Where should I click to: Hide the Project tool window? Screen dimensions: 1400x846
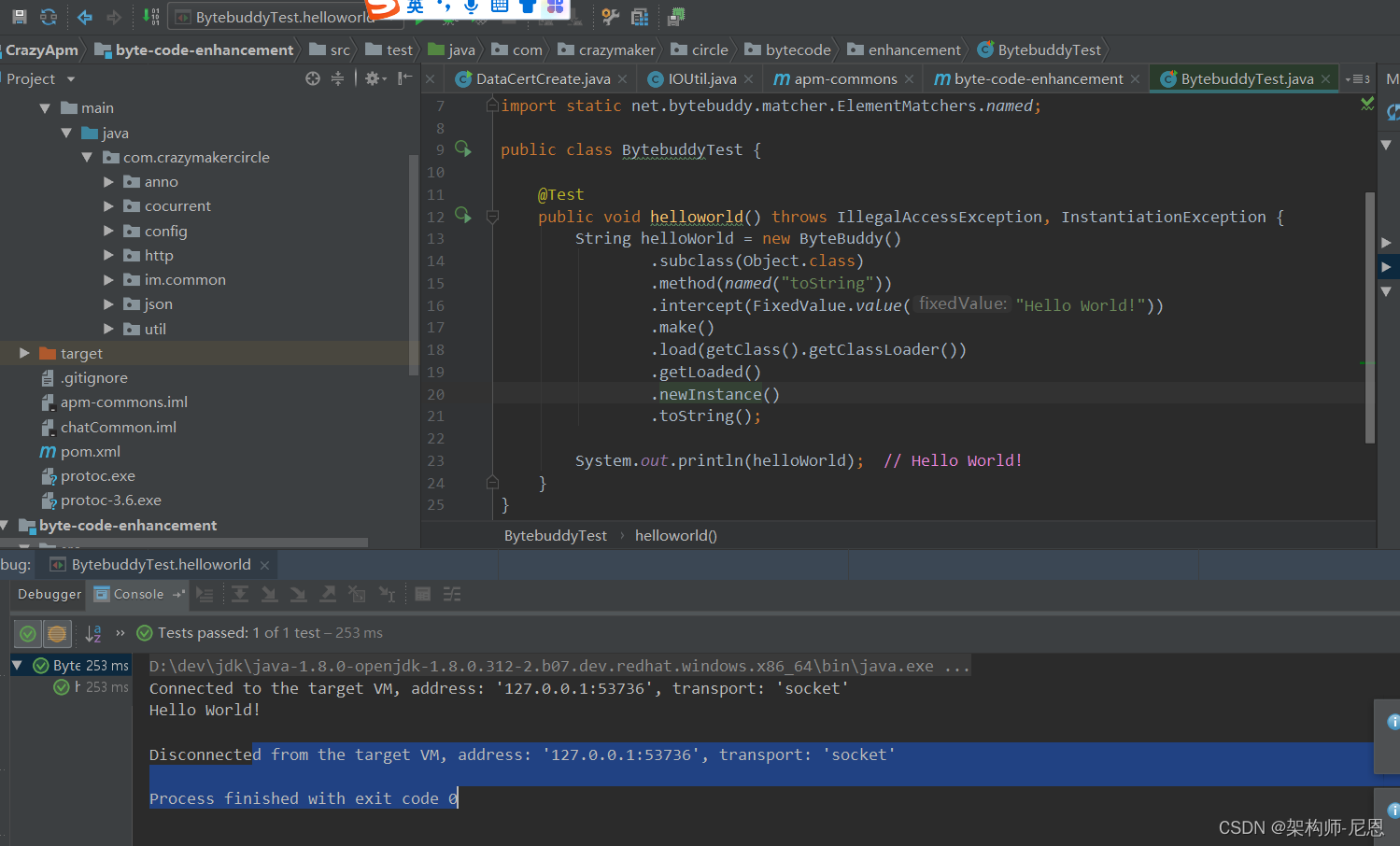click(404, 78)
